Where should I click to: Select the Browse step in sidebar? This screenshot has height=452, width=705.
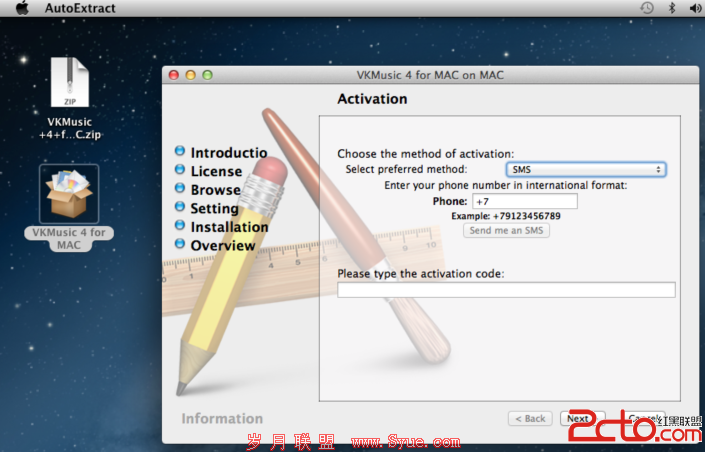coord(215,190)
